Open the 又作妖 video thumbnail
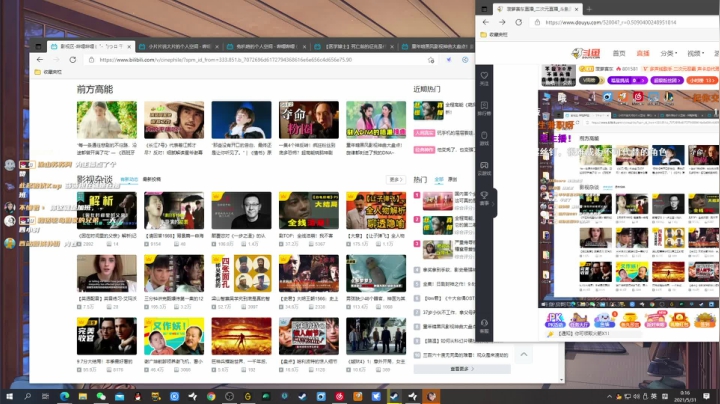The height and width of the screenshot is (404, 720). coord(174,336)
